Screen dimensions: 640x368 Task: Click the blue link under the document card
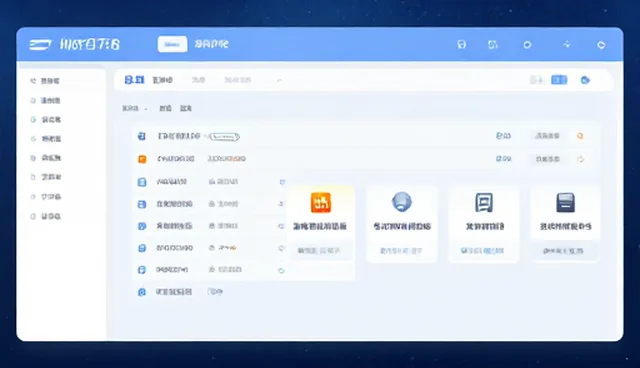point(482,251)
